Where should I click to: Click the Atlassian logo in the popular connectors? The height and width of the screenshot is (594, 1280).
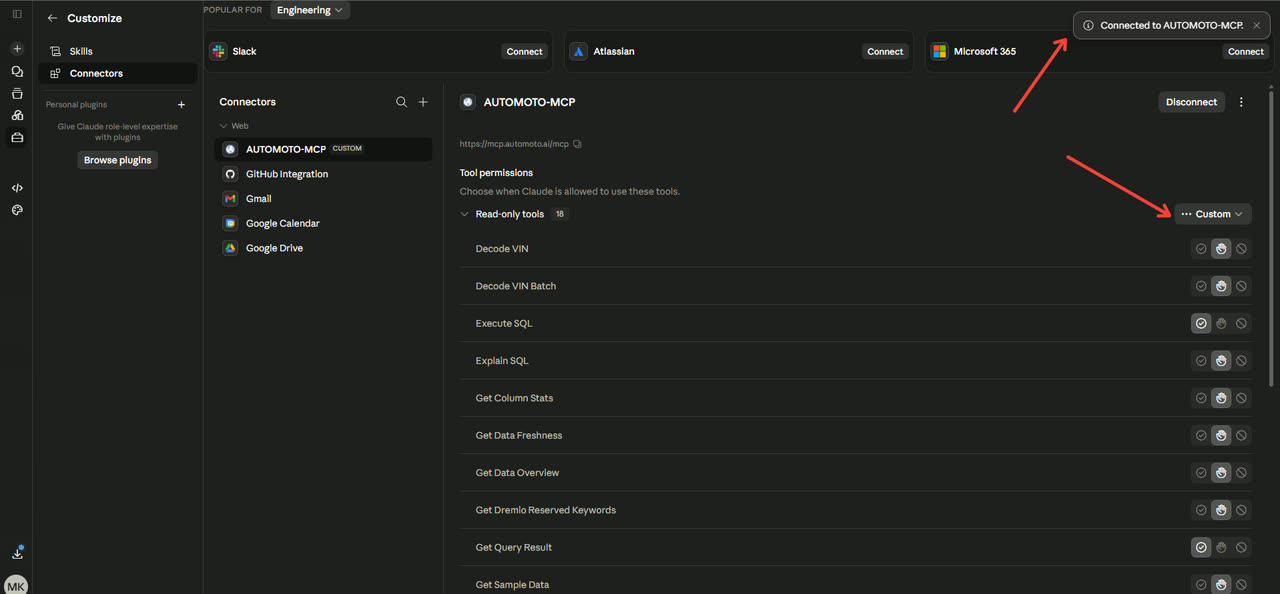click(578, 51)
